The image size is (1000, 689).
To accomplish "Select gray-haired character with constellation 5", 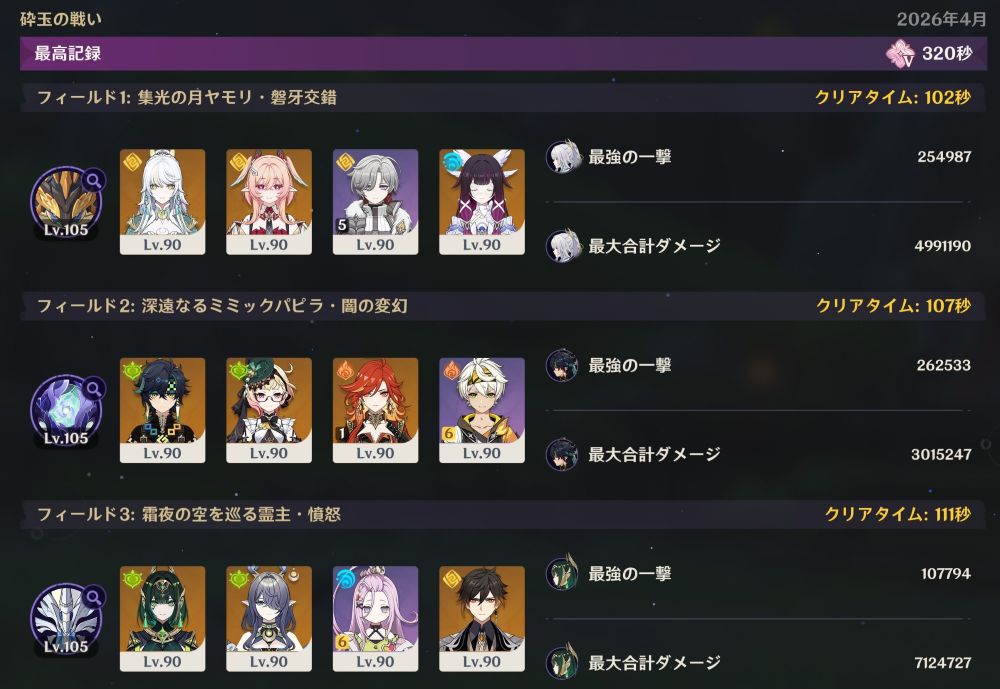I will click(376, 202).
